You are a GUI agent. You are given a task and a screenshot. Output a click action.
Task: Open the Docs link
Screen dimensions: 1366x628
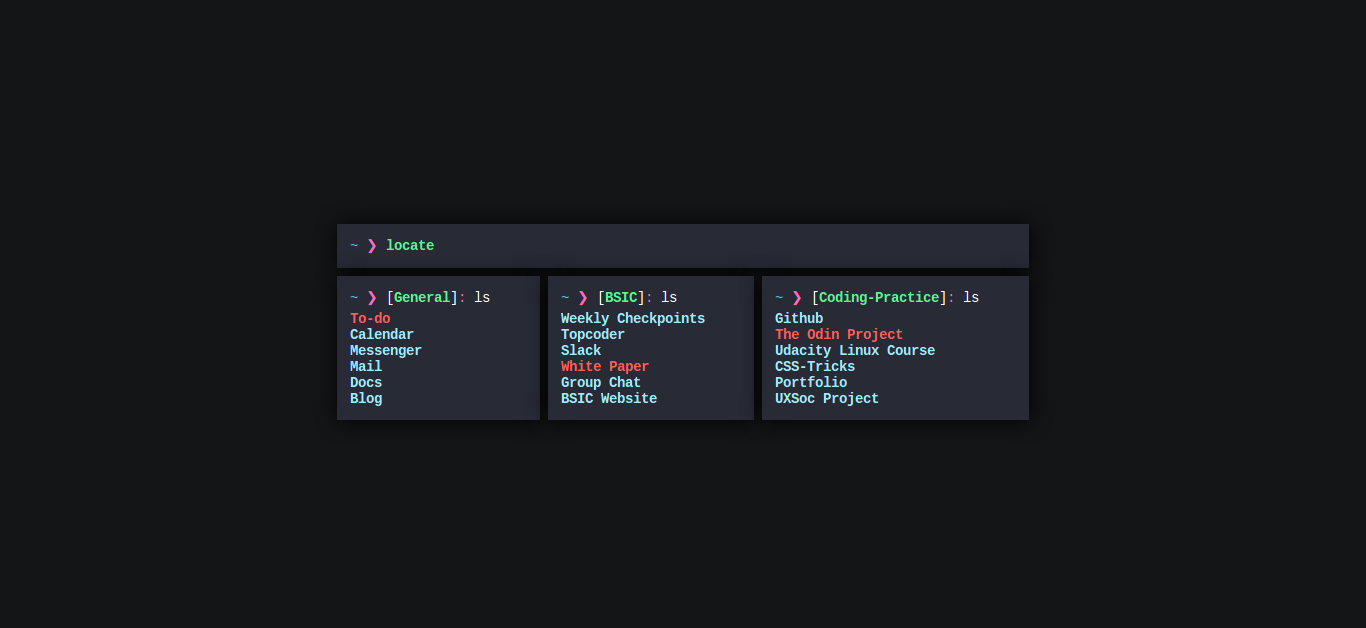(366, 383)
